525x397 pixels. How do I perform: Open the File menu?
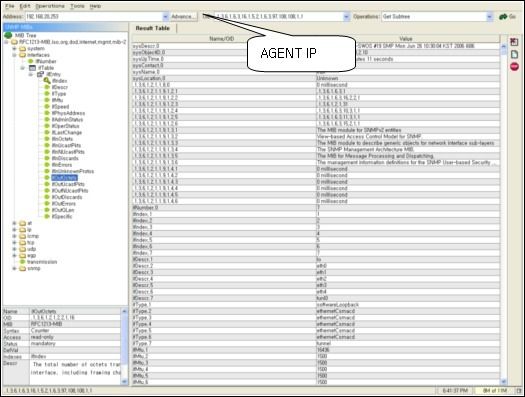[10, 6]
